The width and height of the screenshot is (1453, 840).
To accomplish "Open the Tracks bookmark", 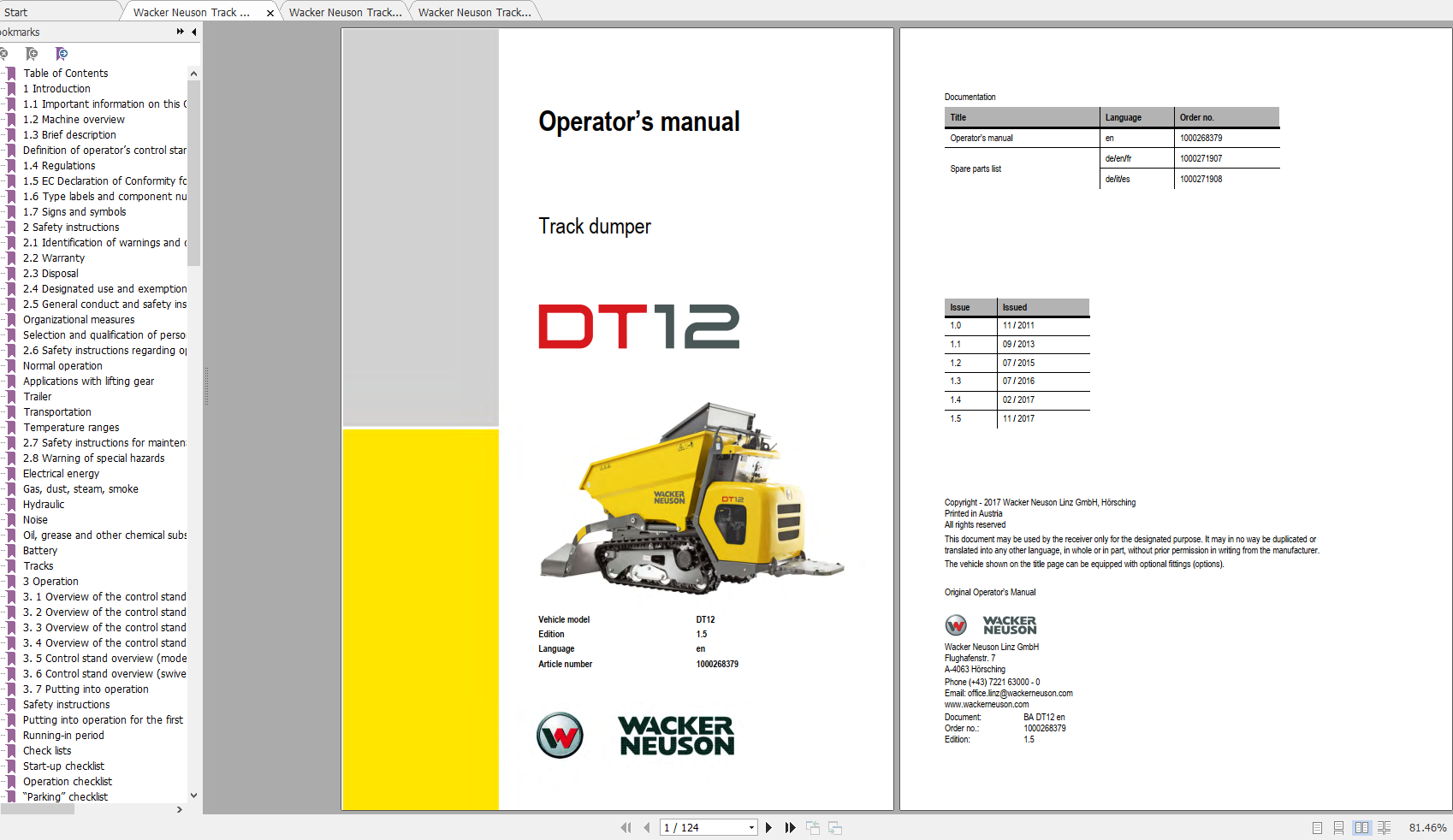I will [x=39, y=566].
